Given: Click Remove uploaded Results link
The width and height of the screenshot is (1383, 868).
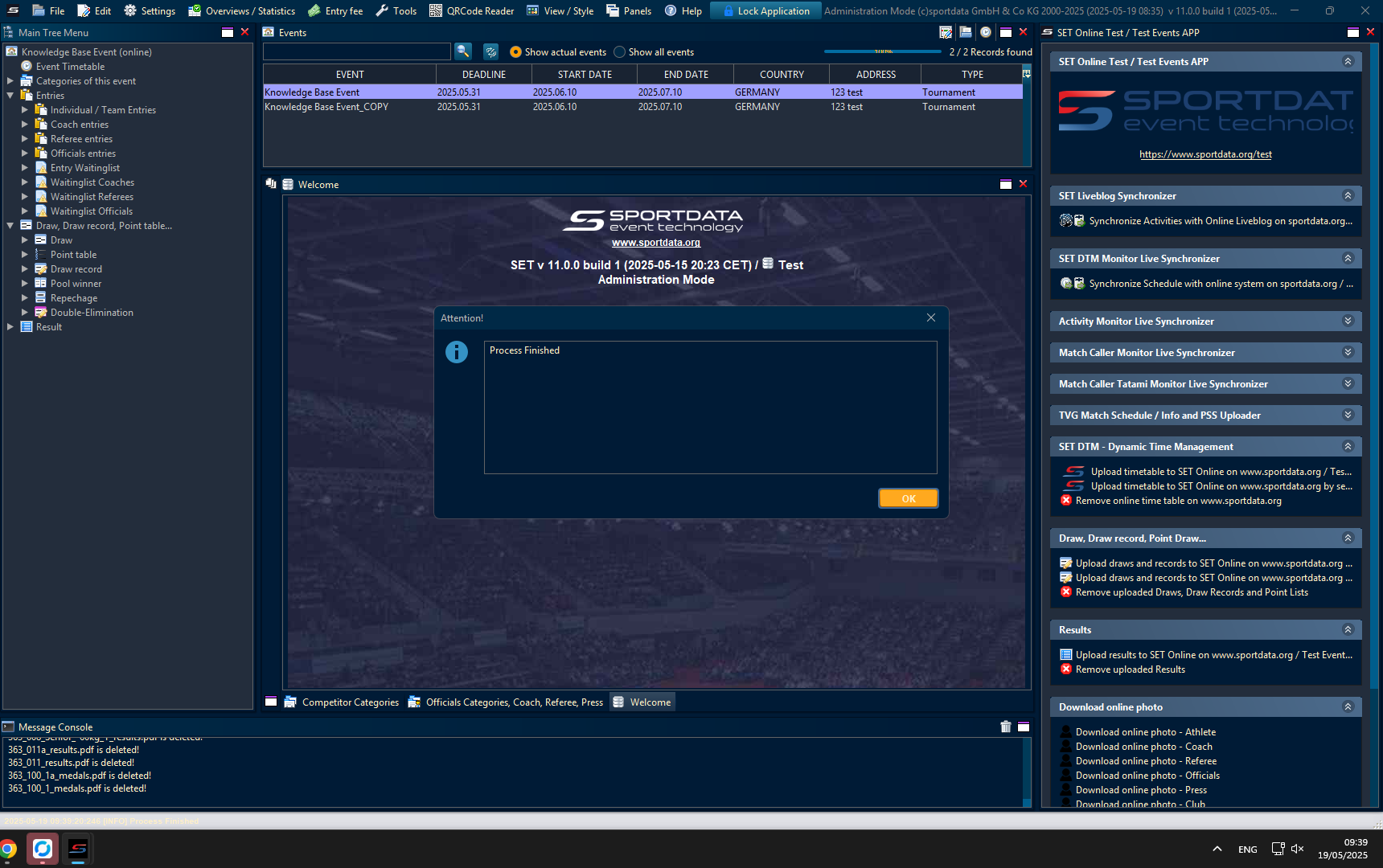Looking at the screenshot, I should click(1131, 669).
